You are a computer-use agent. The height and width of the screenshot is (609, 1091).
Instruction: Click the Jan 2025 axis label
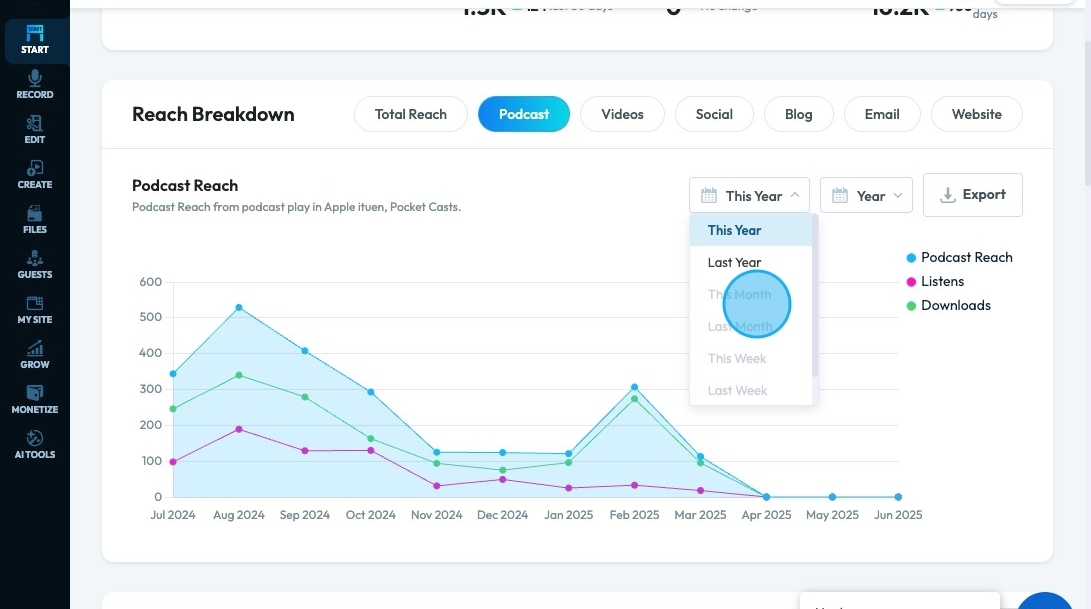point(568,515)
